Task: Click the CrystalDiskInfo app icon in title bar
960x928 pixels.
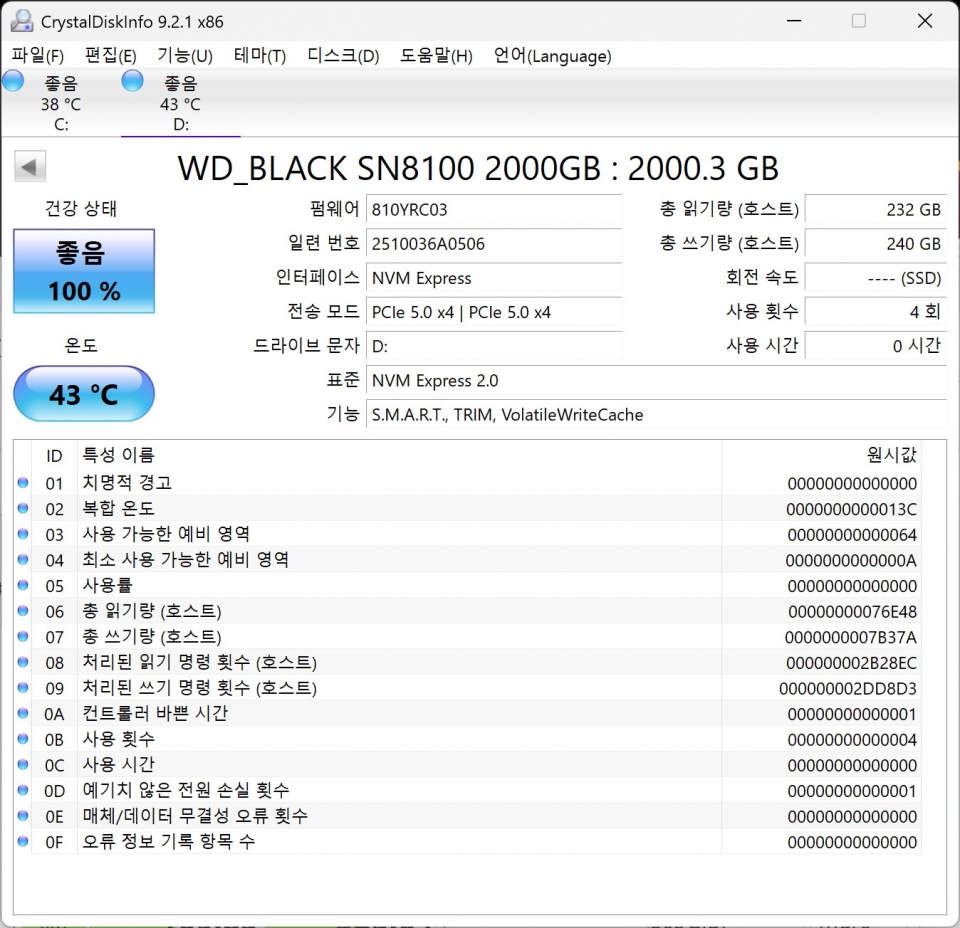Action: pyautogui.click(x=22, y=21)
